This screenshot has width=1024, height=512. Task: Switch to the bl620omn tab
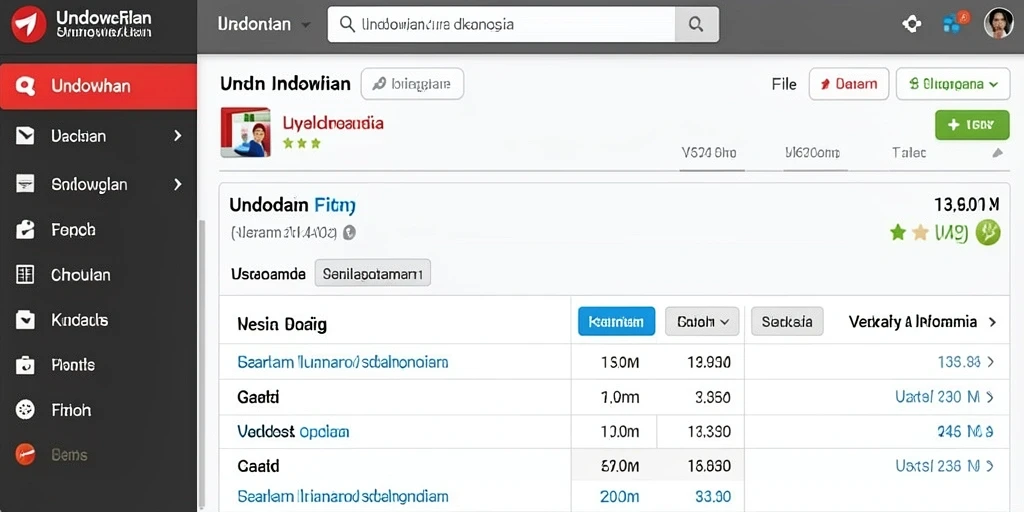(812, 153)
